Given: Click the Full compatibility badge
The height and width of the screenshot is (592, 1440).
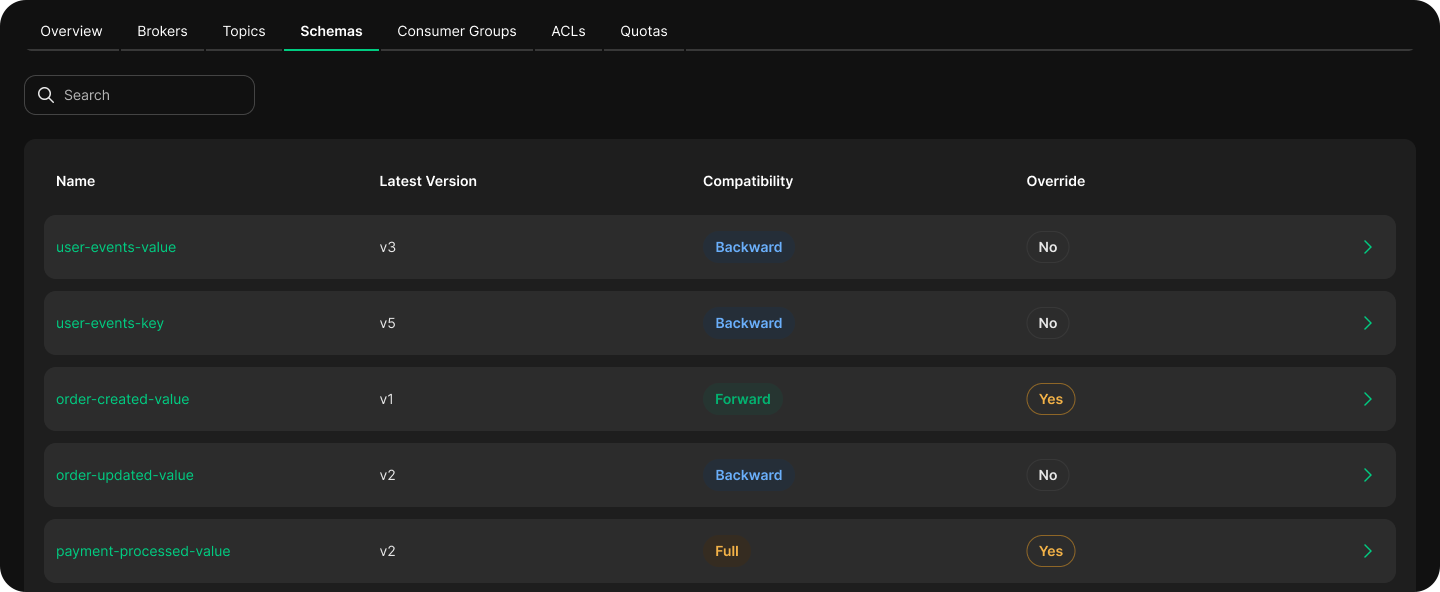Looking at the screenshot, I should pos(727,551).
